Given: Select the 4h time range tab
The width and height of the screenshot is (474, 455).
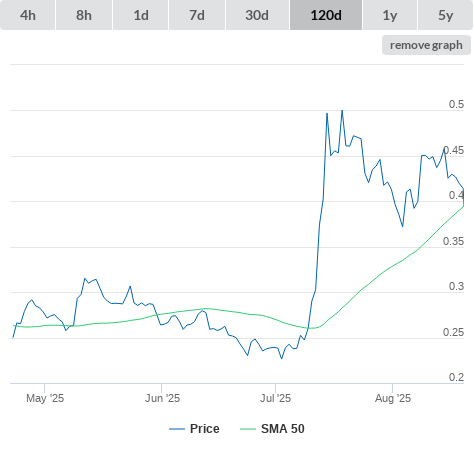Looking at the screenshot, I should (x=28, y=15).
